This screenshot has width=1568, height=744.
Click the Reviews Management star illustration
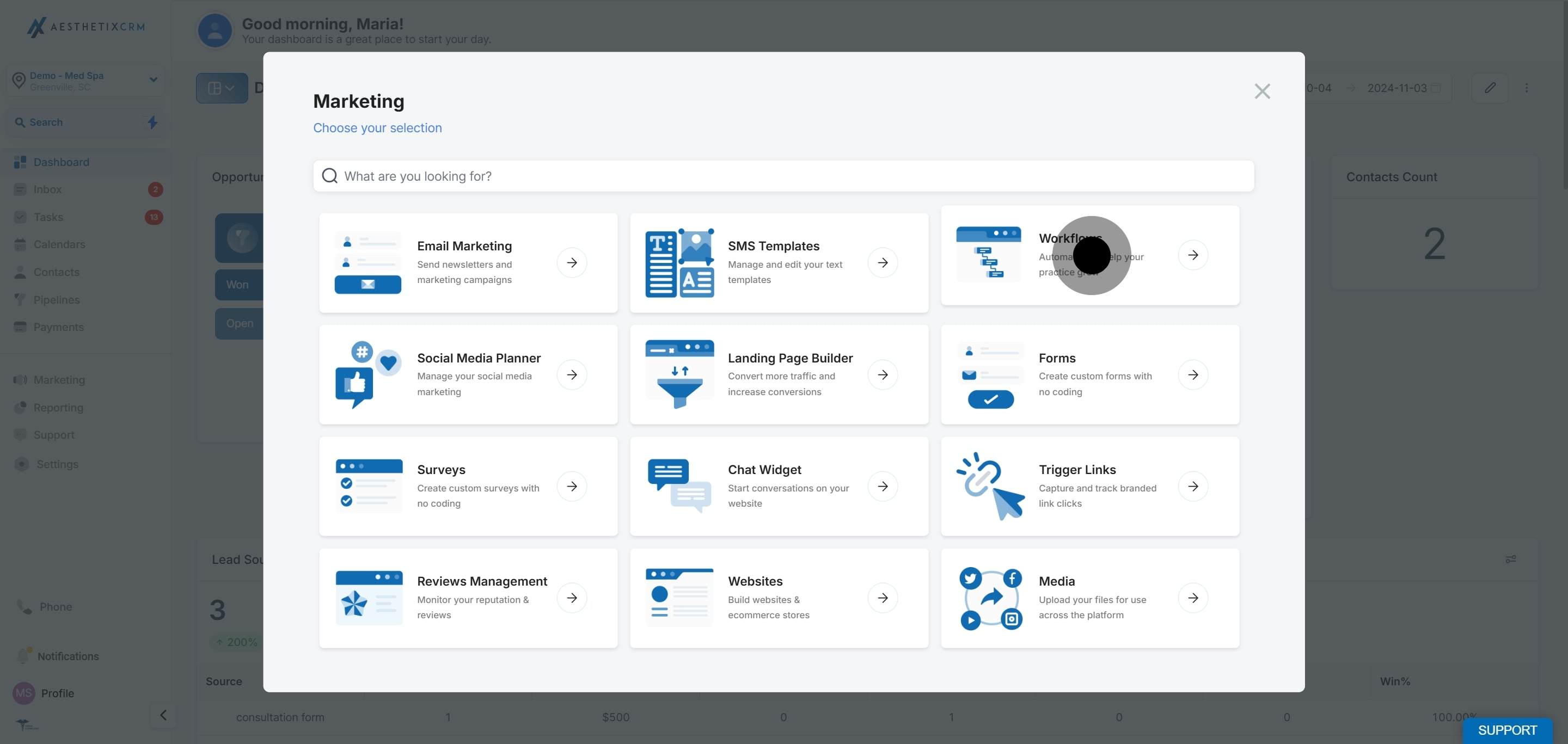coord(369,598)
